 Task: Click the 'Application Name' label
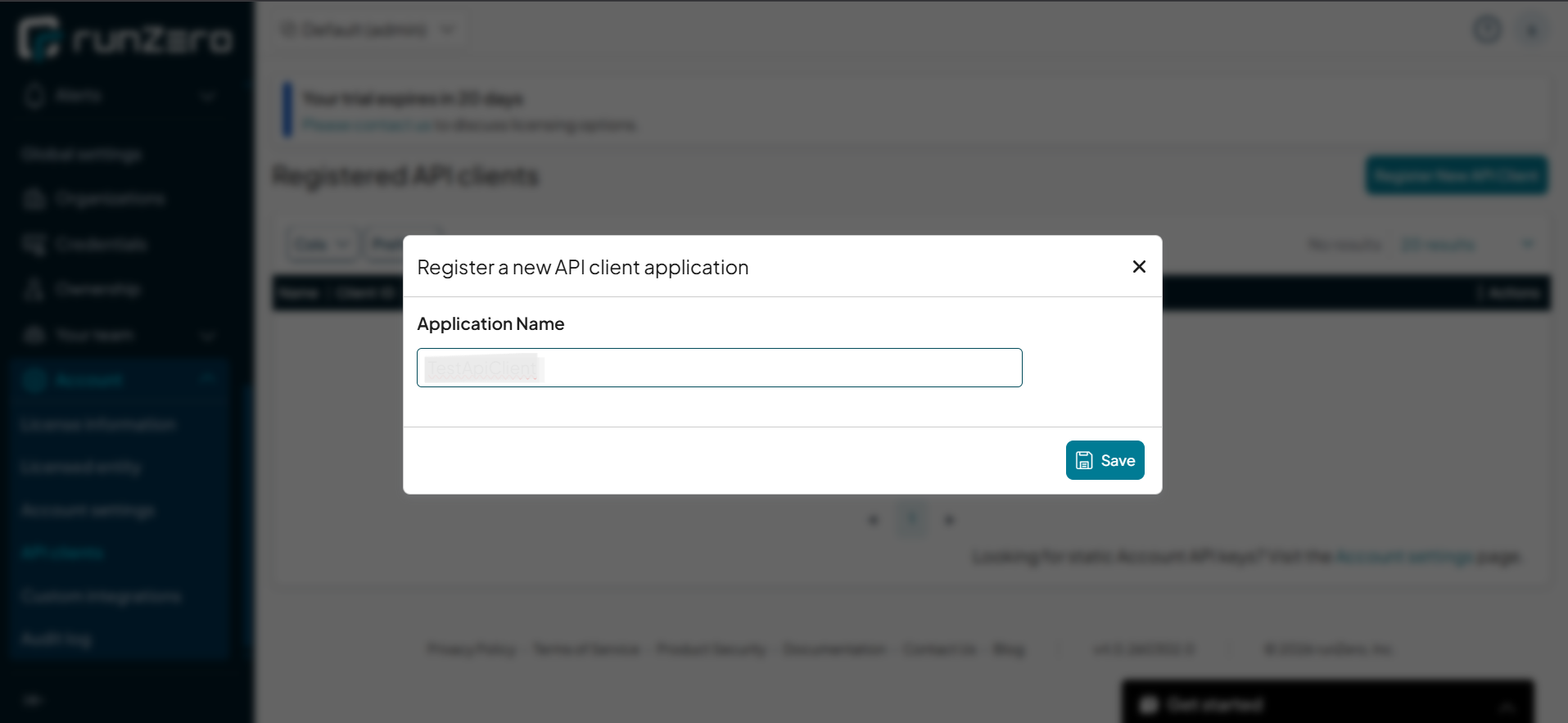(490, 324)
